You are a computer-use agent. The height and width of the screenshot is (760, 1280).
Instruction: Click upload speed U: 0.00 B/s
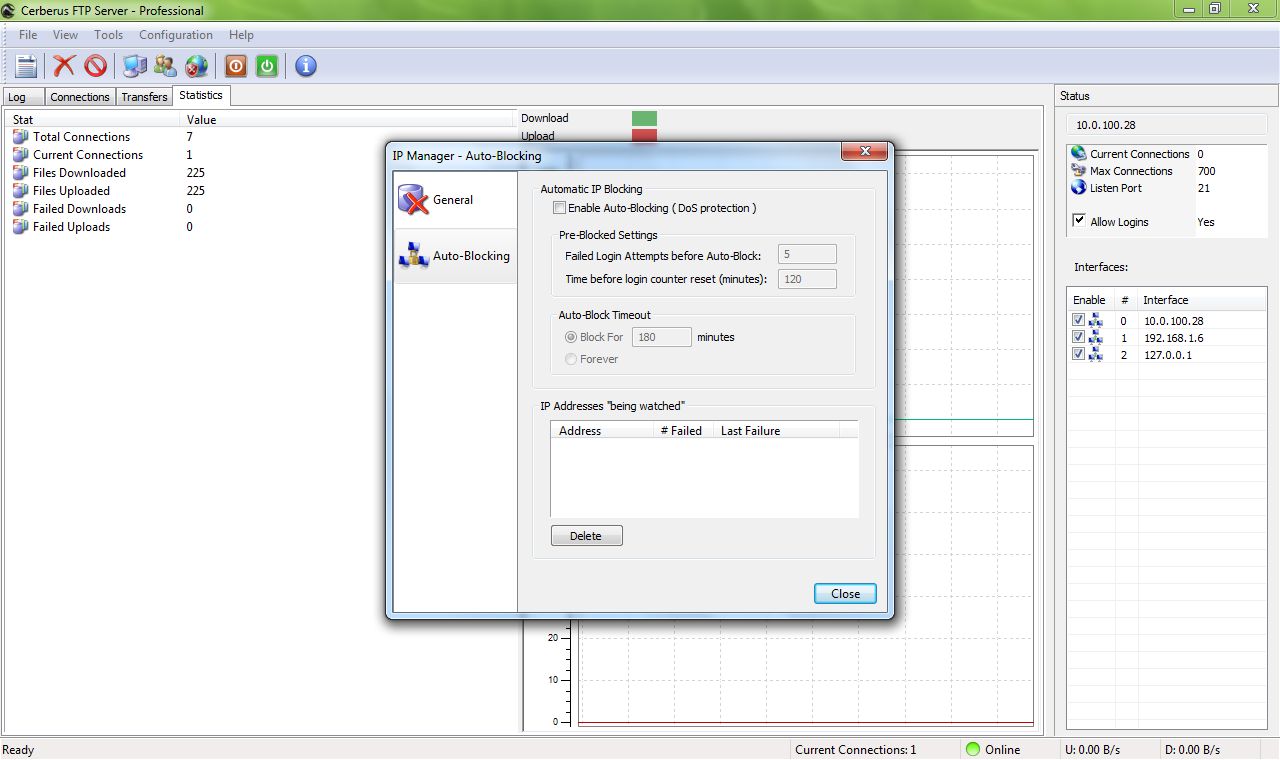(x=1093, y=750)
